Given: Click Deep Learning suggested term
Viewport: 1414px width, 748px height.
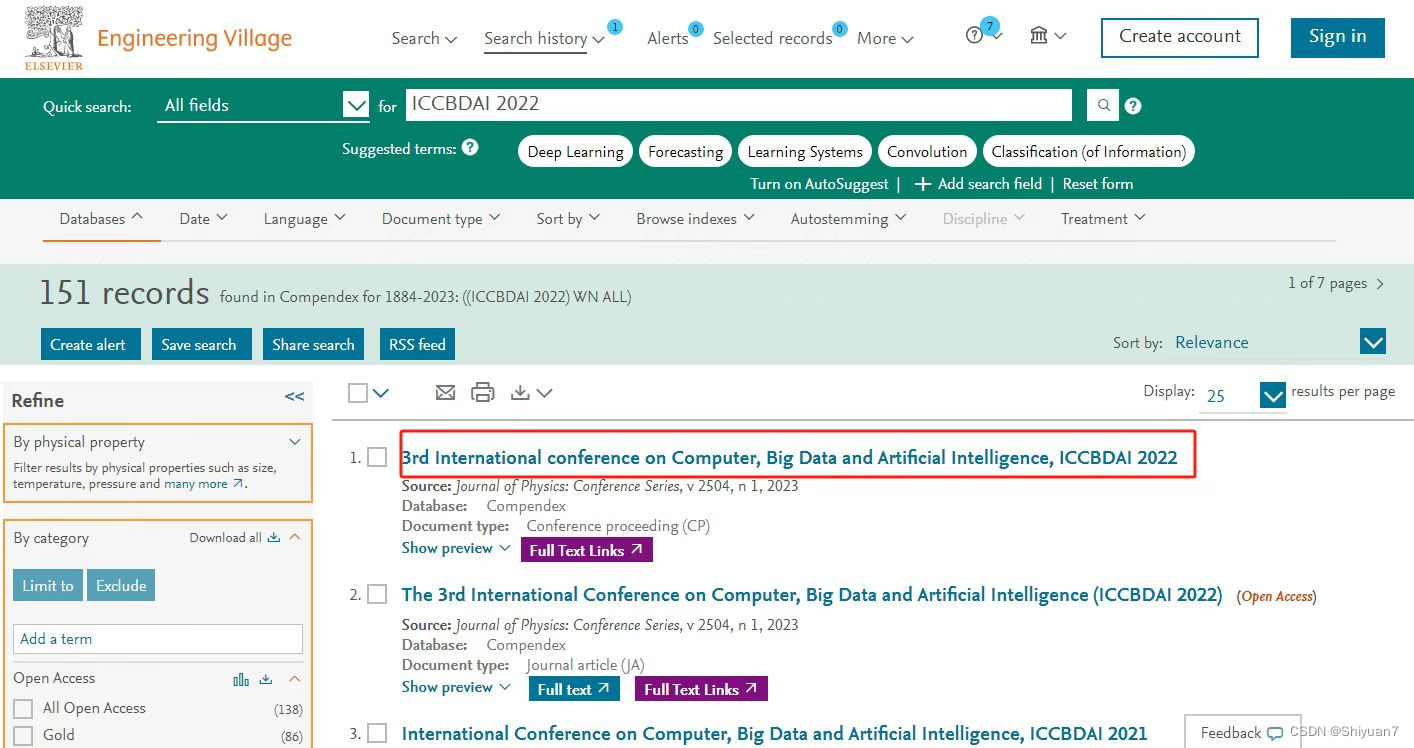Looking at the screenshot, I should 575,152.
